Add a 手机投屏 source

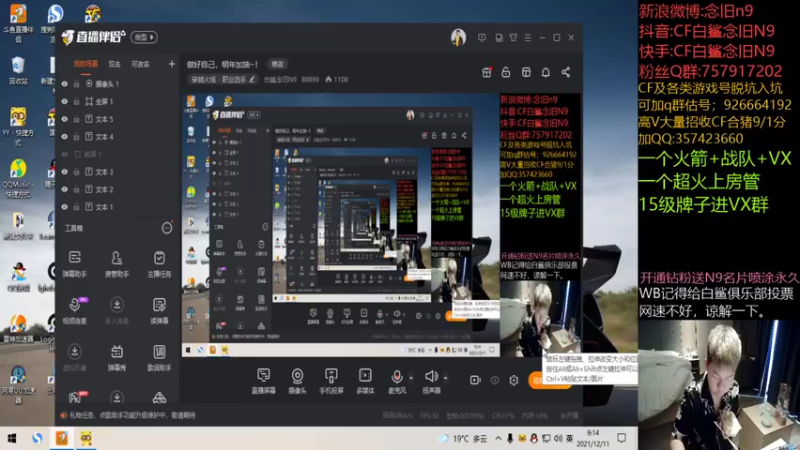click(x=331, y=381)
